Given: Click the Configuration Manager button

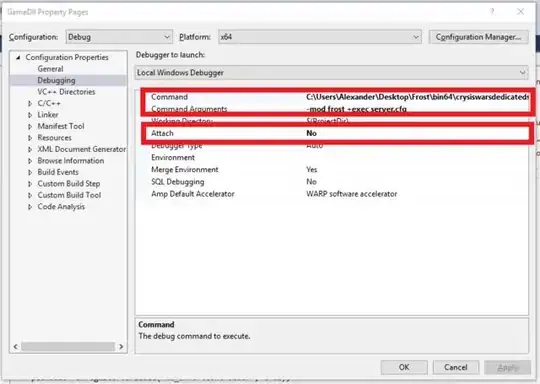Looking at the screenshot, I should coord(478,37).
